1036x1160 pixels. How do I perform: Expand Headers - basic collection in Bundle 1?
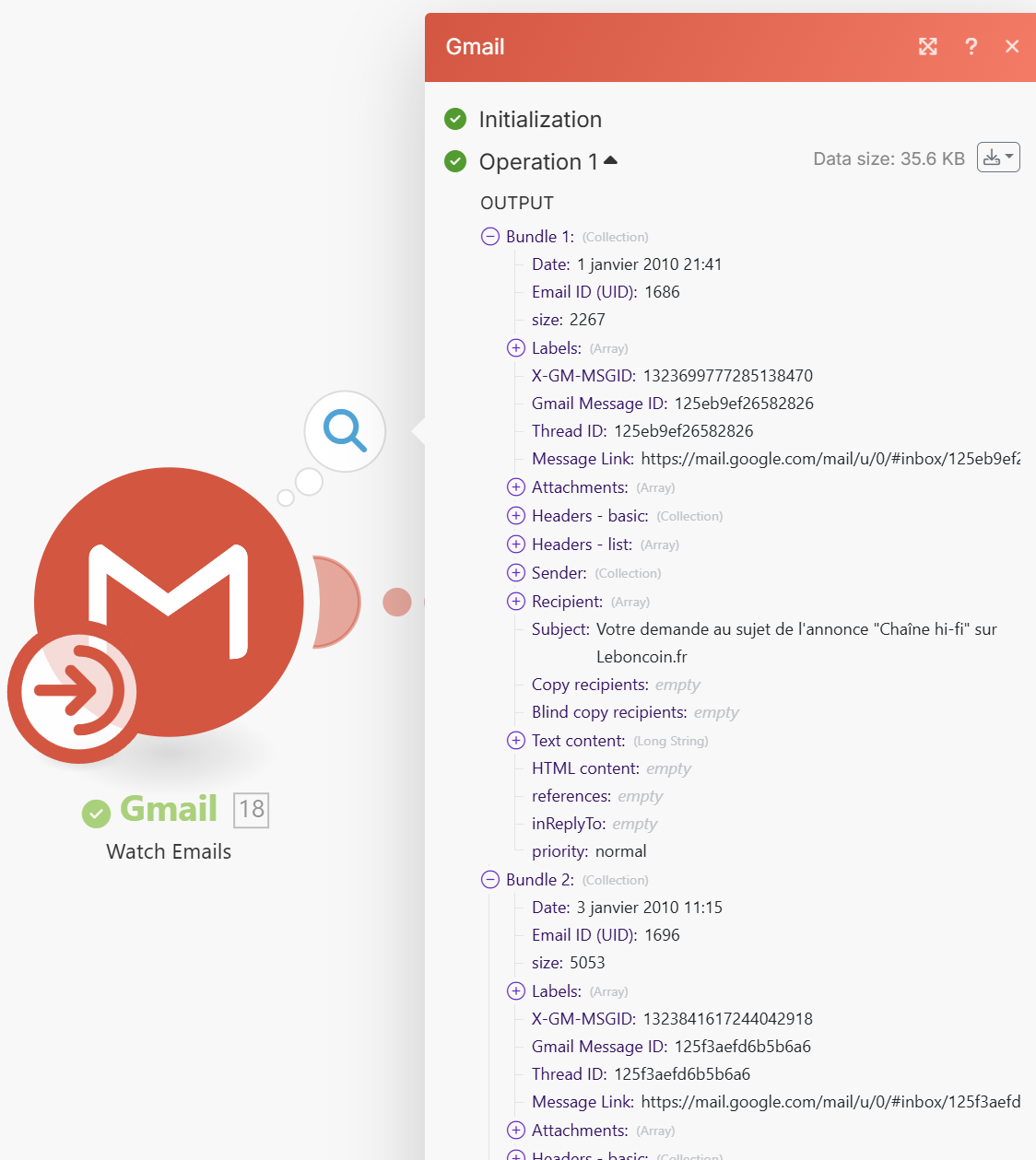pos(516,516)
